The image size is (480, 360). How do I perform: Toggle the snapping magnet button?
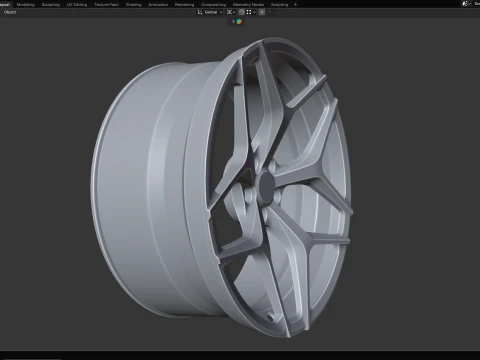tap(242, 12)
